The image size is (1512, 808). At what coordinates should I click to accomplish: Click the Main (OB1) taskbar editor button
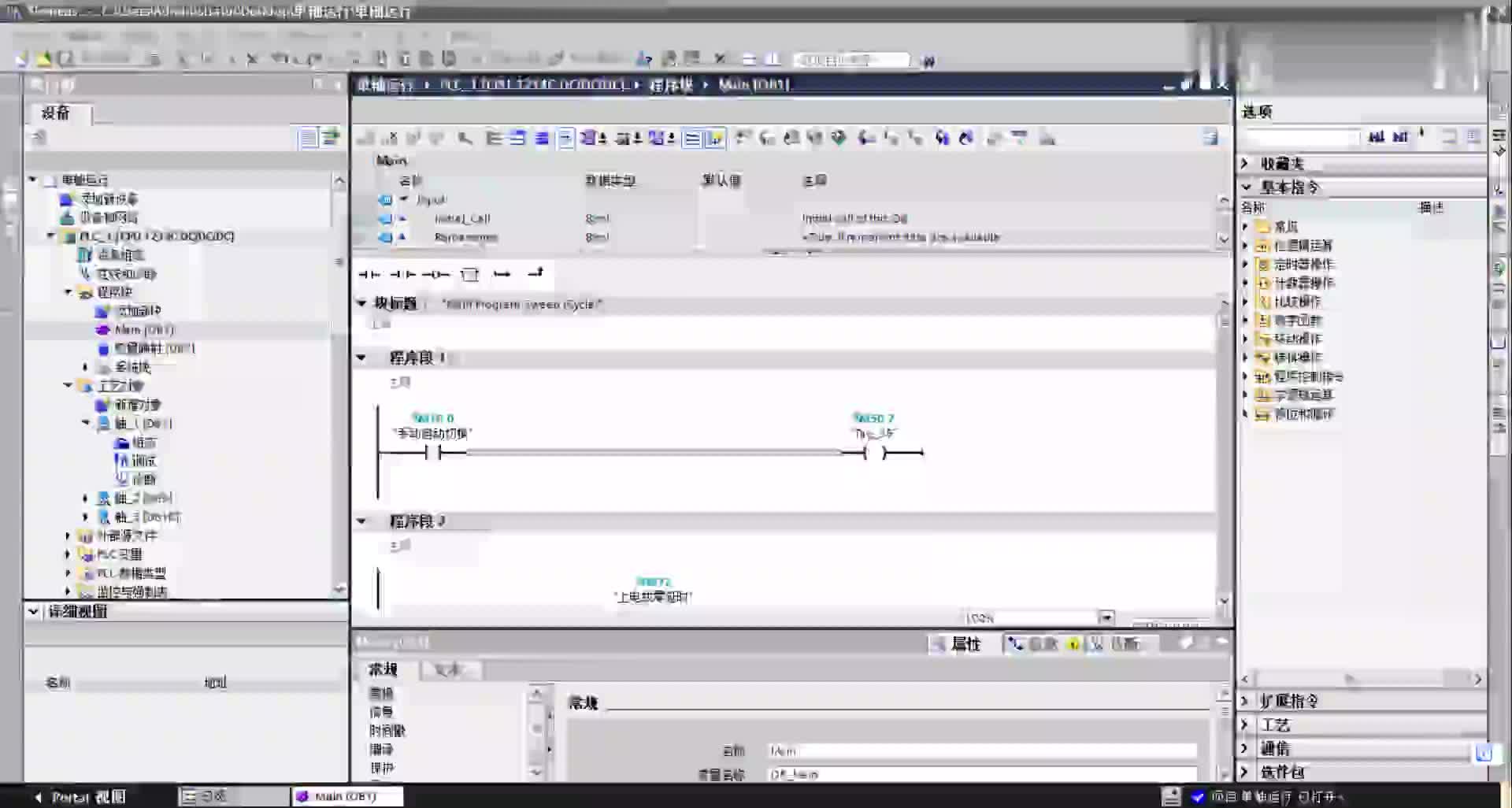pyautogui.click(x=346, y=797)
